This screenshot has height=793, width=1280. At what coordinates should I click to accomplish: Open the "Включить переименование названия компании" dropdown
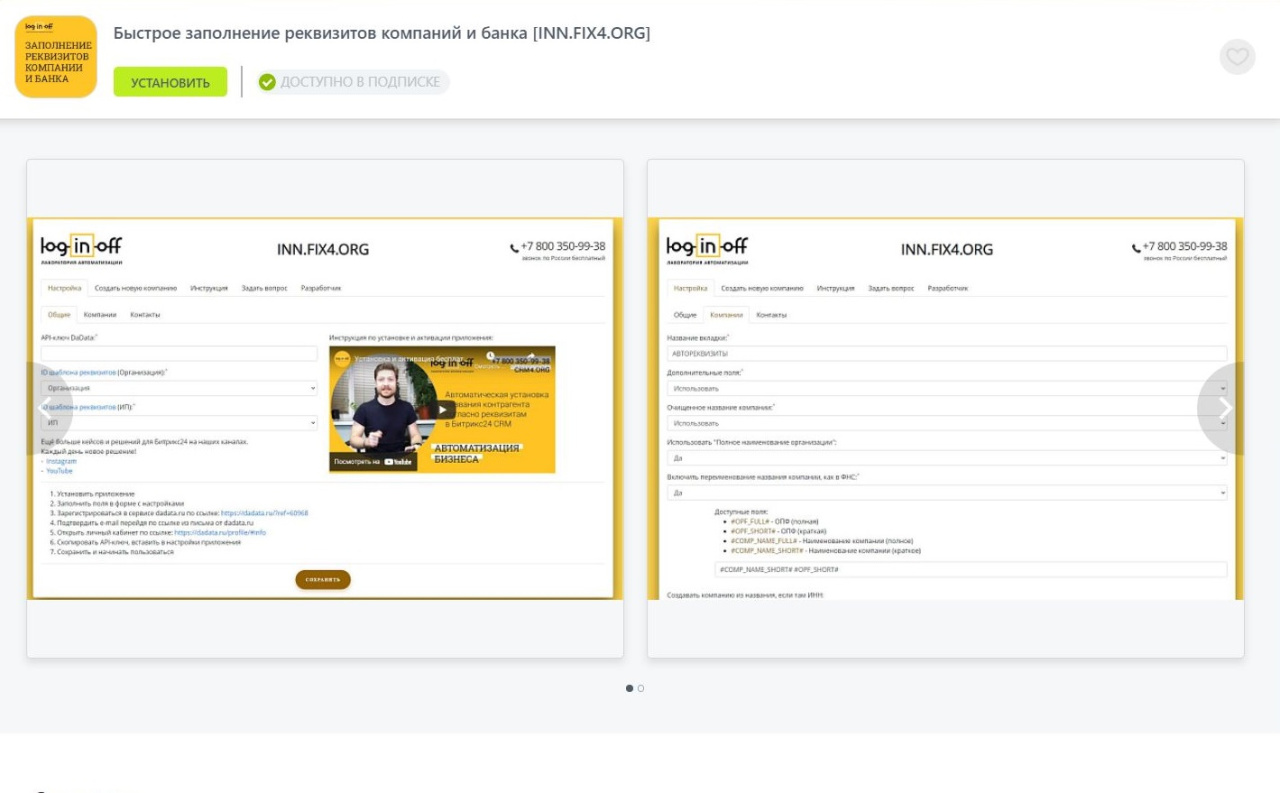[x=946, y=493]
